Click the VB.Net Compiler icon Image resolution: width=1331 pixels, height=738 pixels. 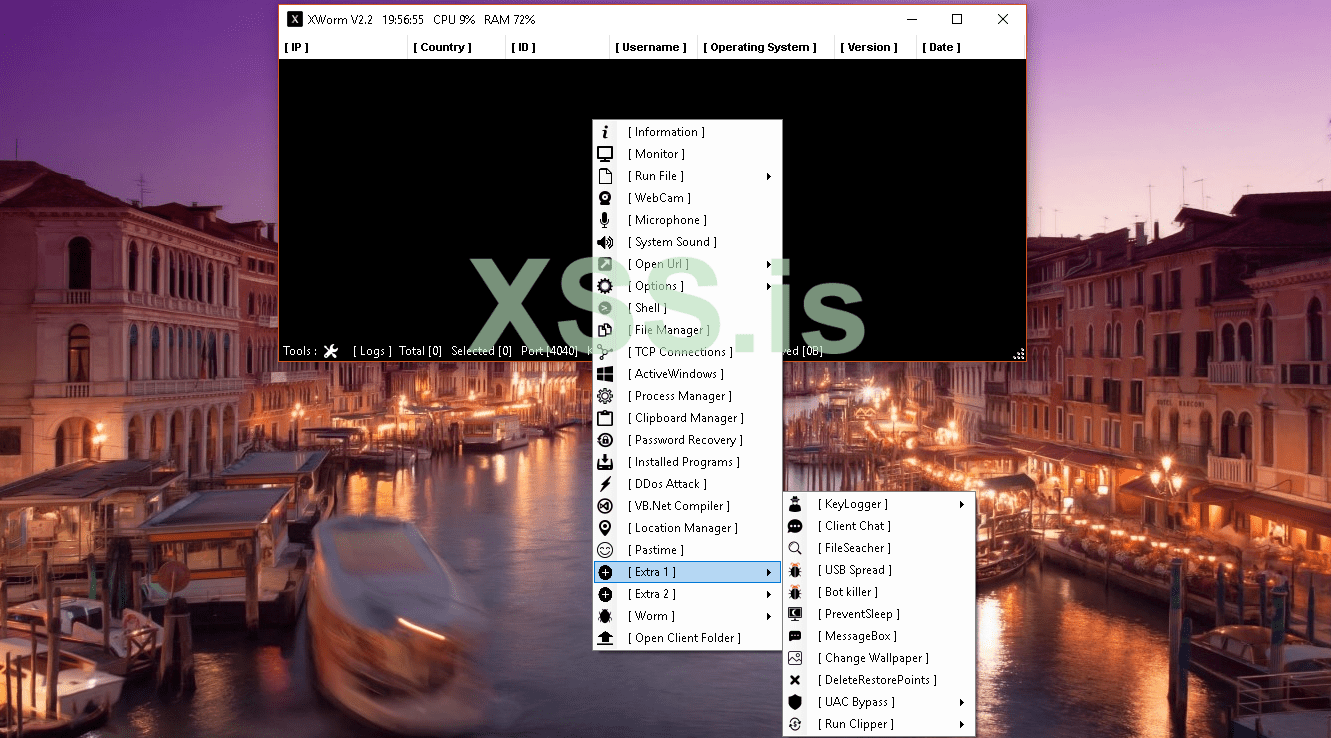[x=605, y=506]
